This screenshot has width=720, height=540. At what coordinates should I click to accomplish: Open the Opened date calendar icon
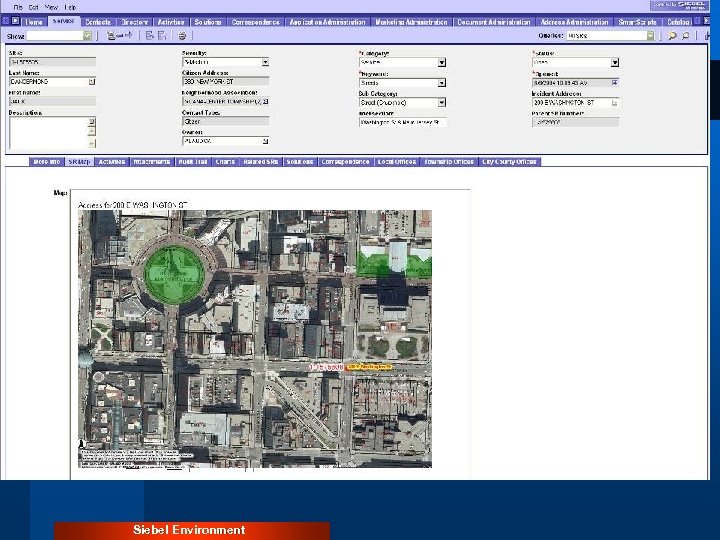(x=615, y=83)
